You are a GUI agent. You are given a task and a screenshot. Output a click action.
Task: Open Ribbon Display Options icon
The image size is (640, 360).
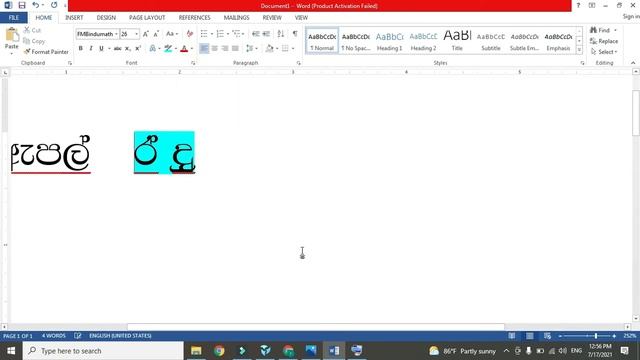pyautogui.click(x=592, y=5)
